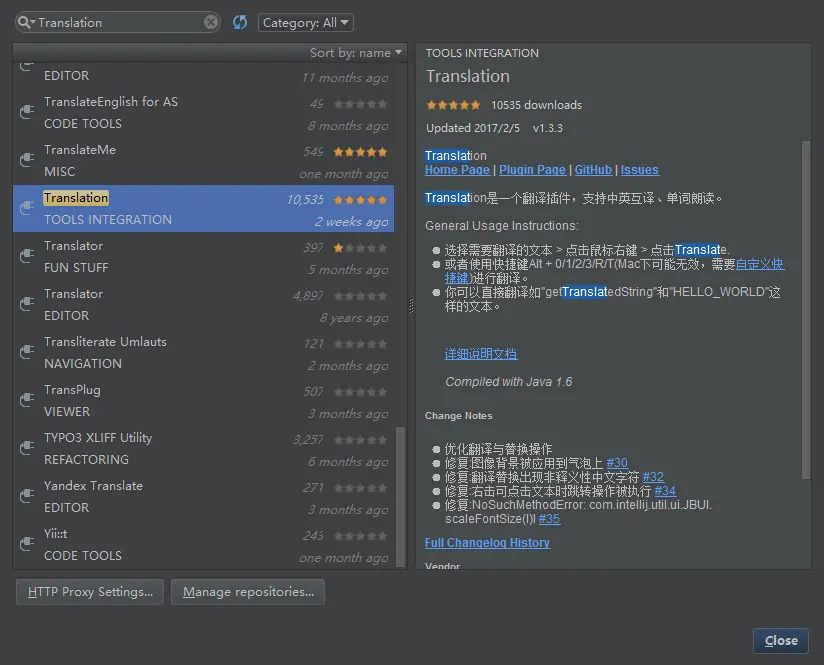Click the Translation search input field
The width and height of the screenshot is (824, 665).
120,23
